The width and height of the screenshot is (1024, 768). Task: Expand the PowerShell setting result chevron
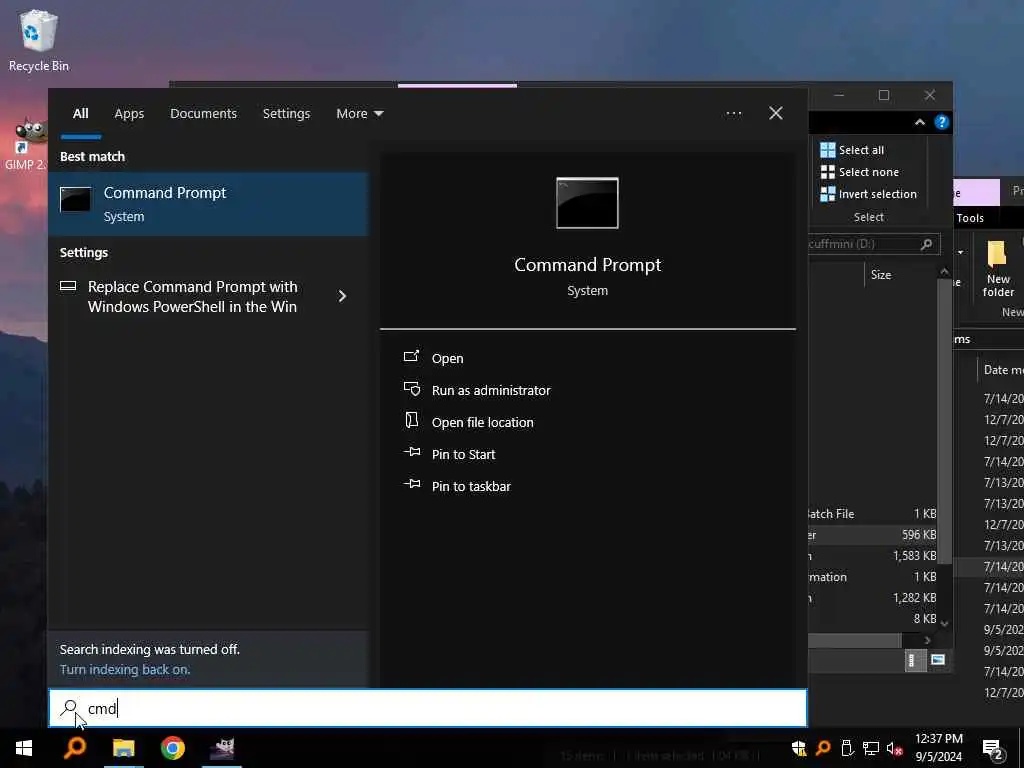[x=342, y=296]
